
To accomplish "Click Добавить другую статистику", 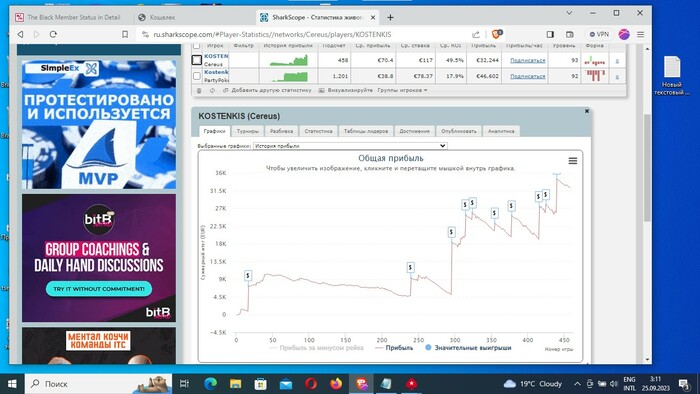I will tap(267, 90).
